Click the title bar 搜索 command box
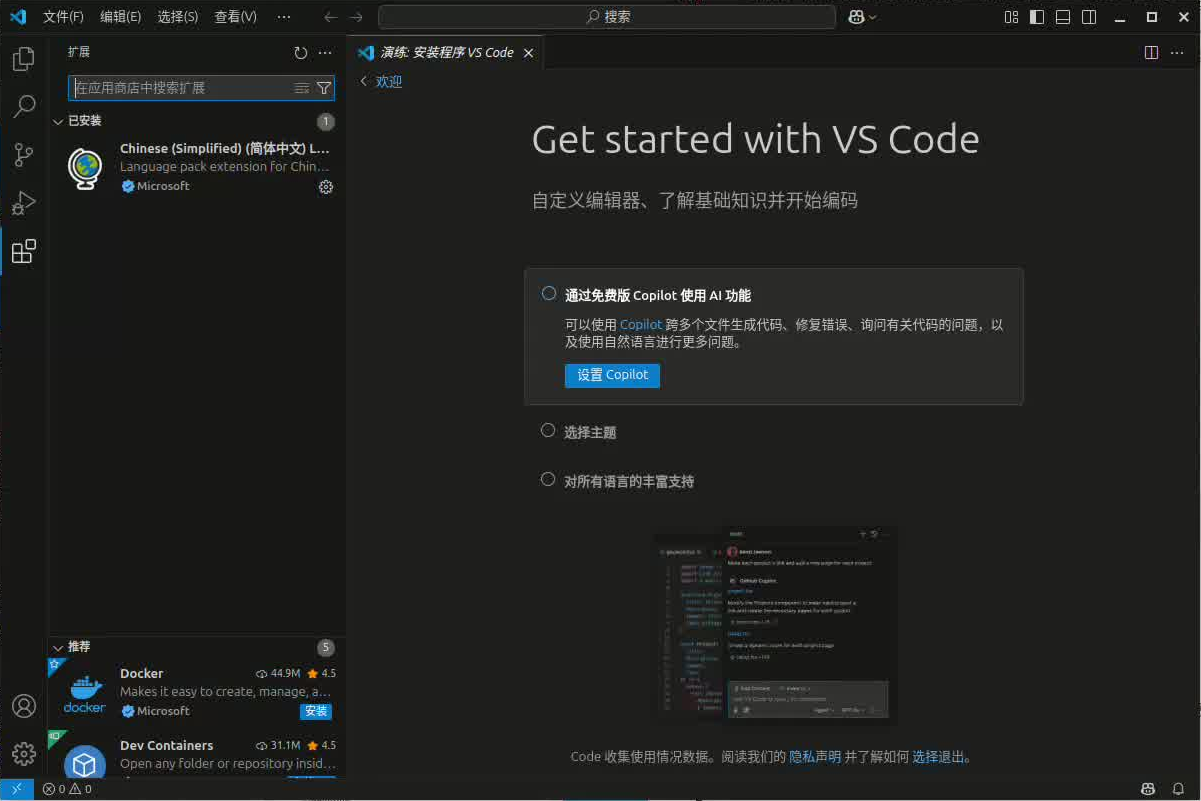 tap(607, 17)
